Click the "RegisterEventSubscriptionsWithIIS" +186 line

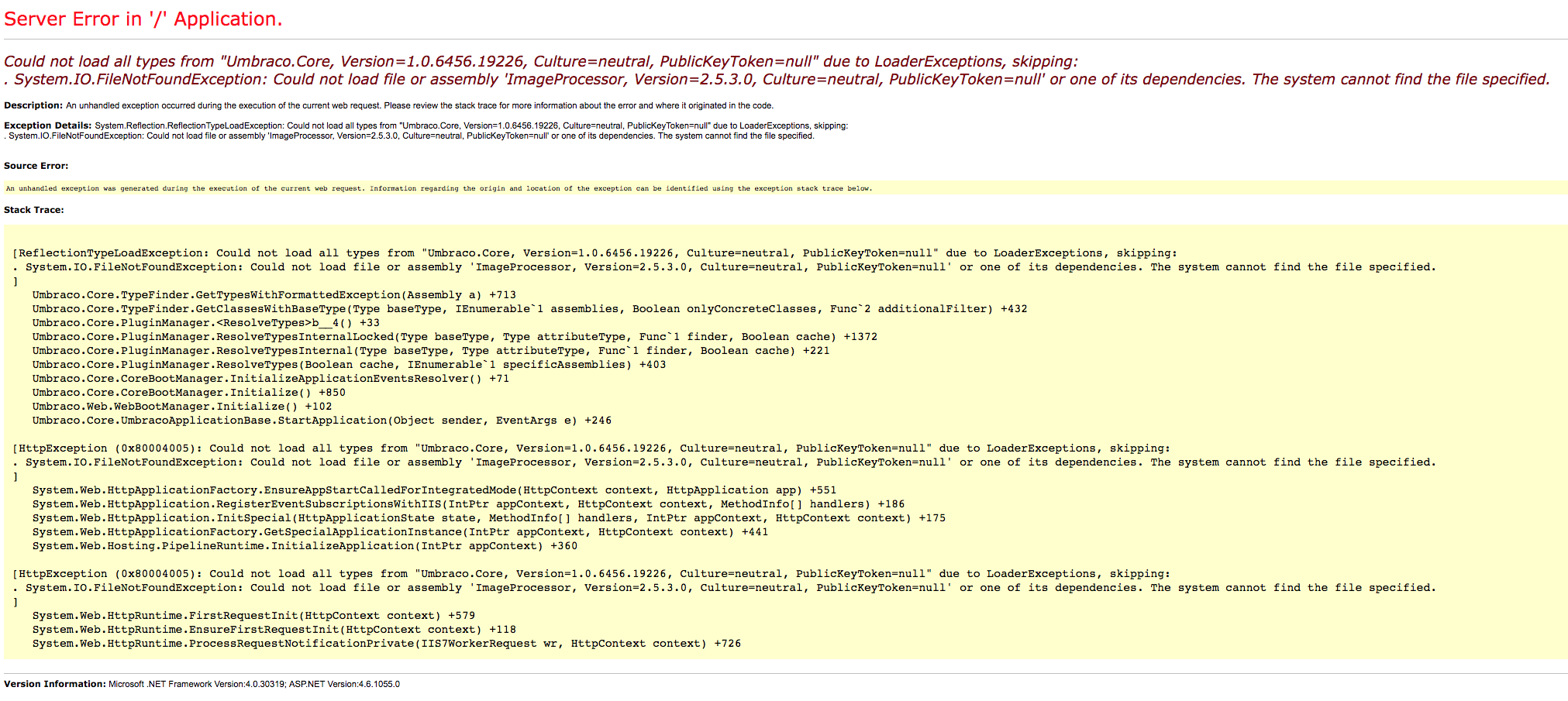click(468, 504)
